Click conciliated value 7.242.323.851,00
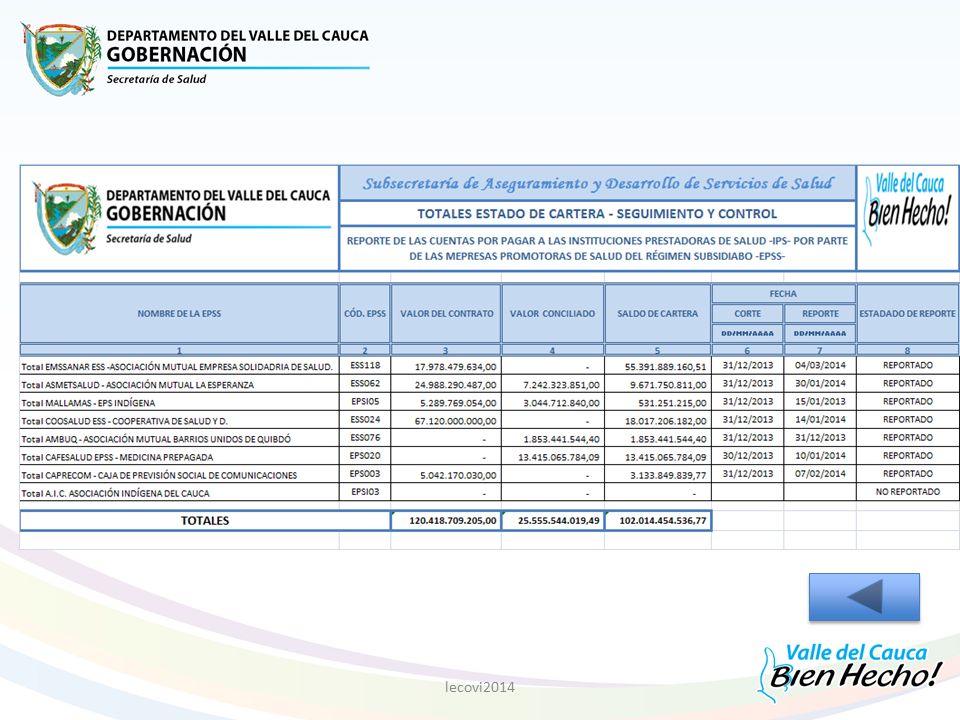The height and width of the screenshot is (720, 960). pyautogui.click(x=561, y=385)
